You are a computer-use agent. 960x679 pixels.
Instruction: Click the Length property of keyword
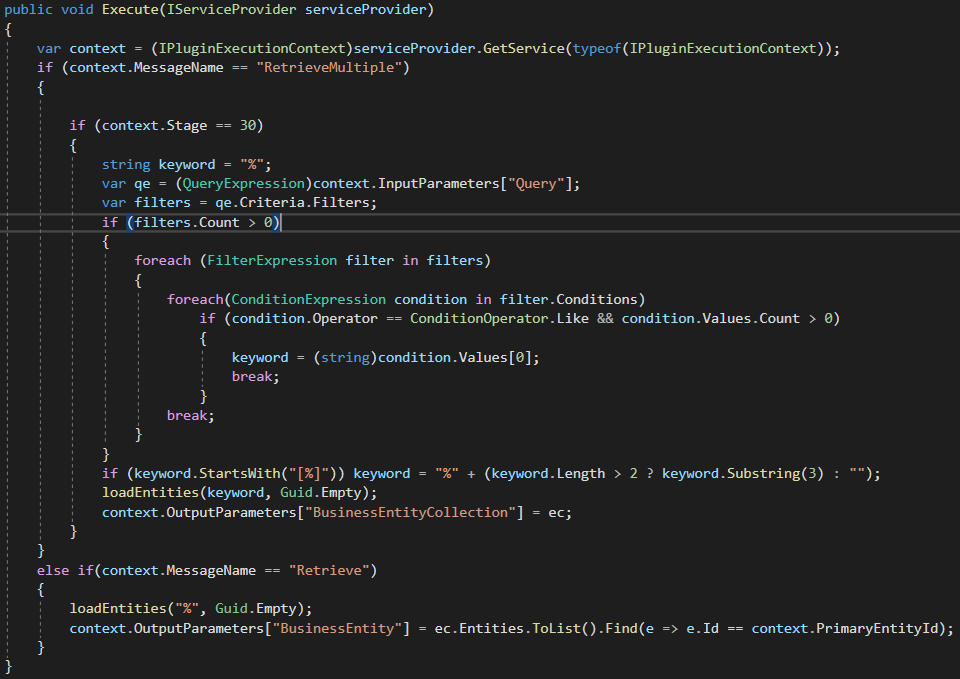580,473
